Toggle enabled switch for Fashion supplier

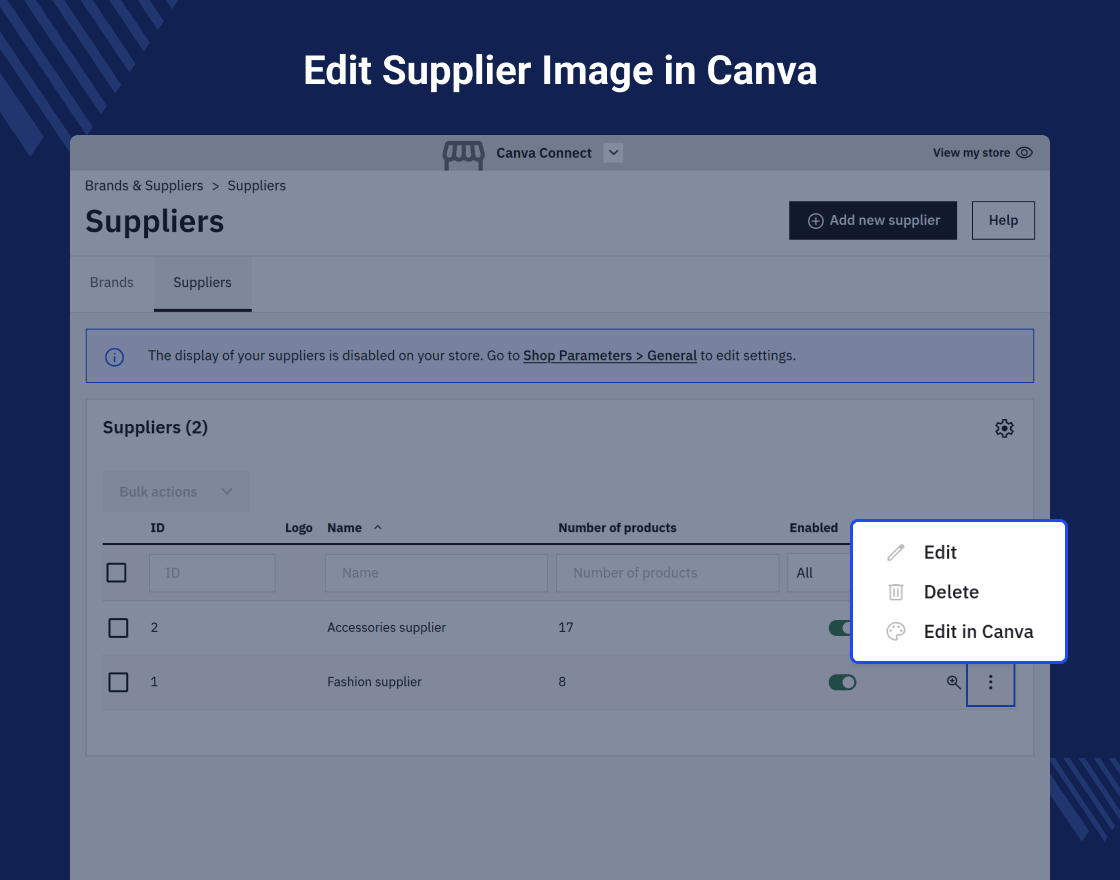[842, 682]
